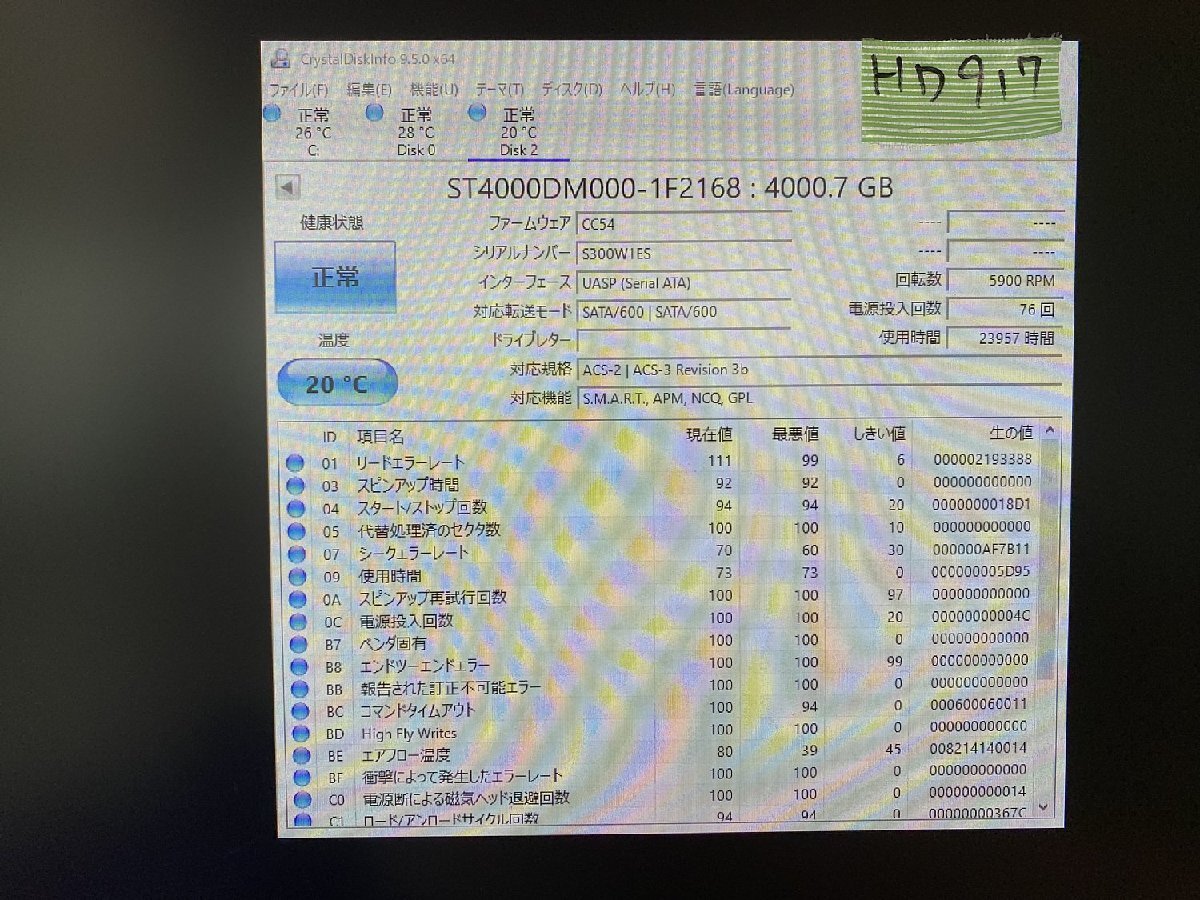The width and height of the screenshot is (1200, 900).
Task: Open the ファイル(F) menu
Action: [299, 89]
